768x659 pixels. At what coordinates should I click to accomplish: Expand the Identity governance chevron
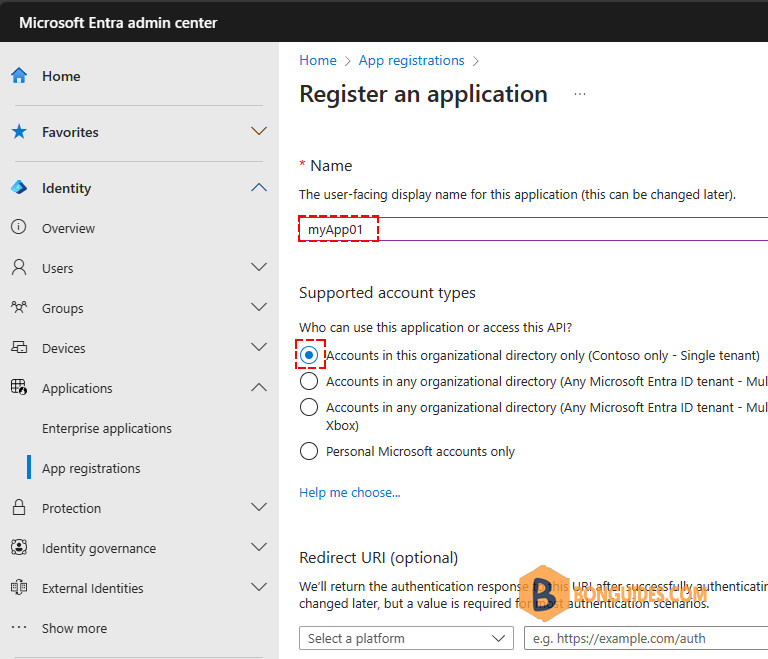259,547
